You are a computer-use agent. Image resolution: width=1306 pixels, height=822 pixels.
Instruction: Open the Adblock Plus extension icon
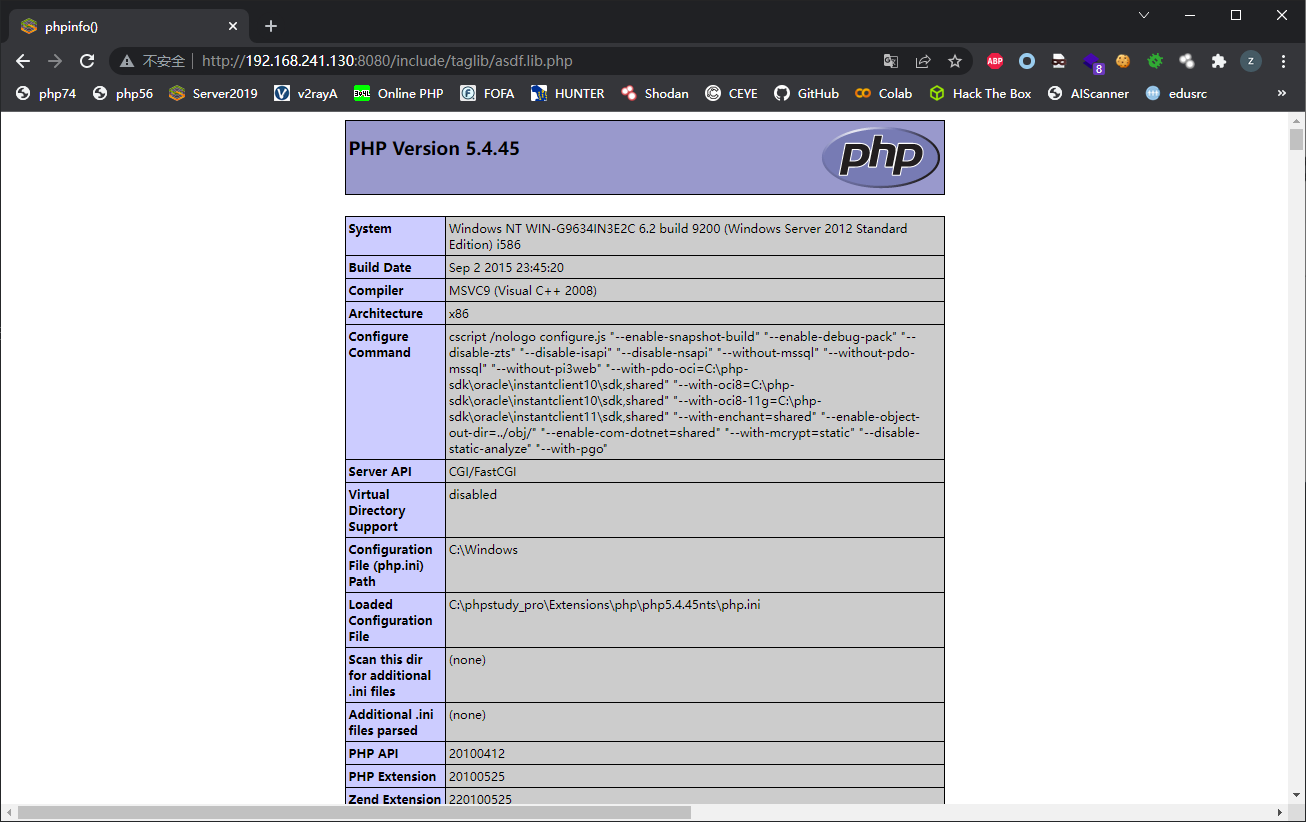(994, 61)
